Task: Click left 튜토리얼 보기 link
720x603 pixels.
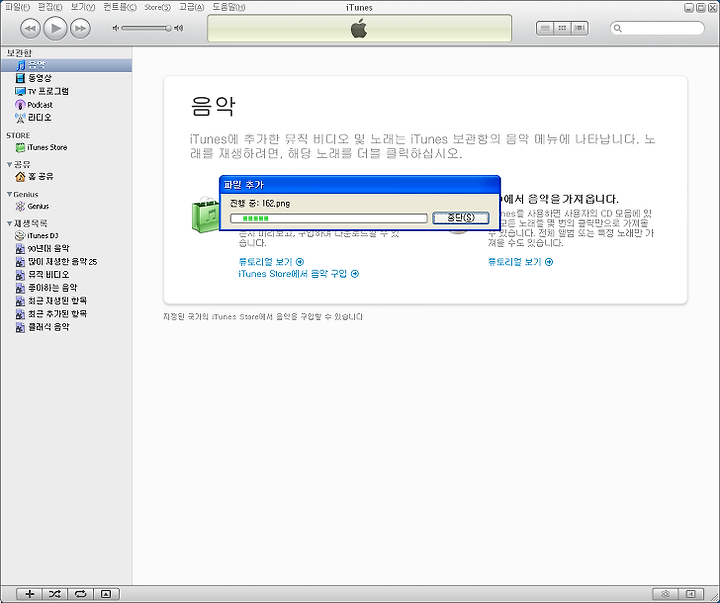Action: 271,262
